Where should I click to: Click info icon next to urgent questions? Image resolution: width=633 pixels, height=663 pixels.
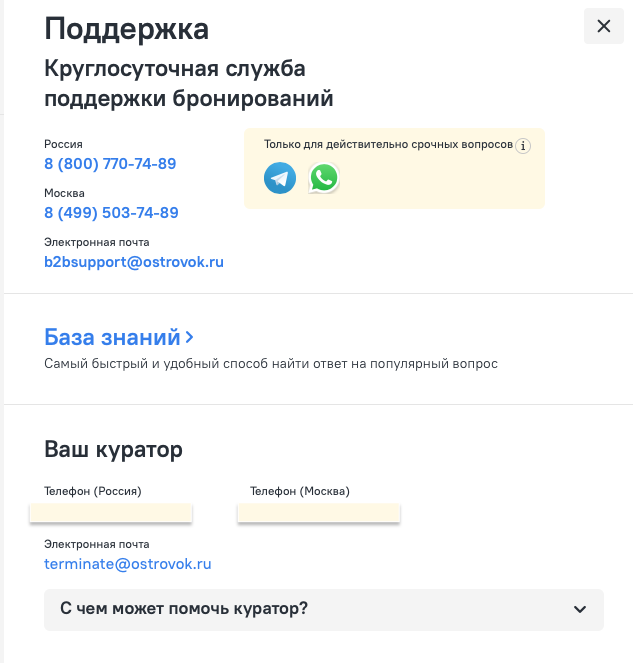(523, 146)
